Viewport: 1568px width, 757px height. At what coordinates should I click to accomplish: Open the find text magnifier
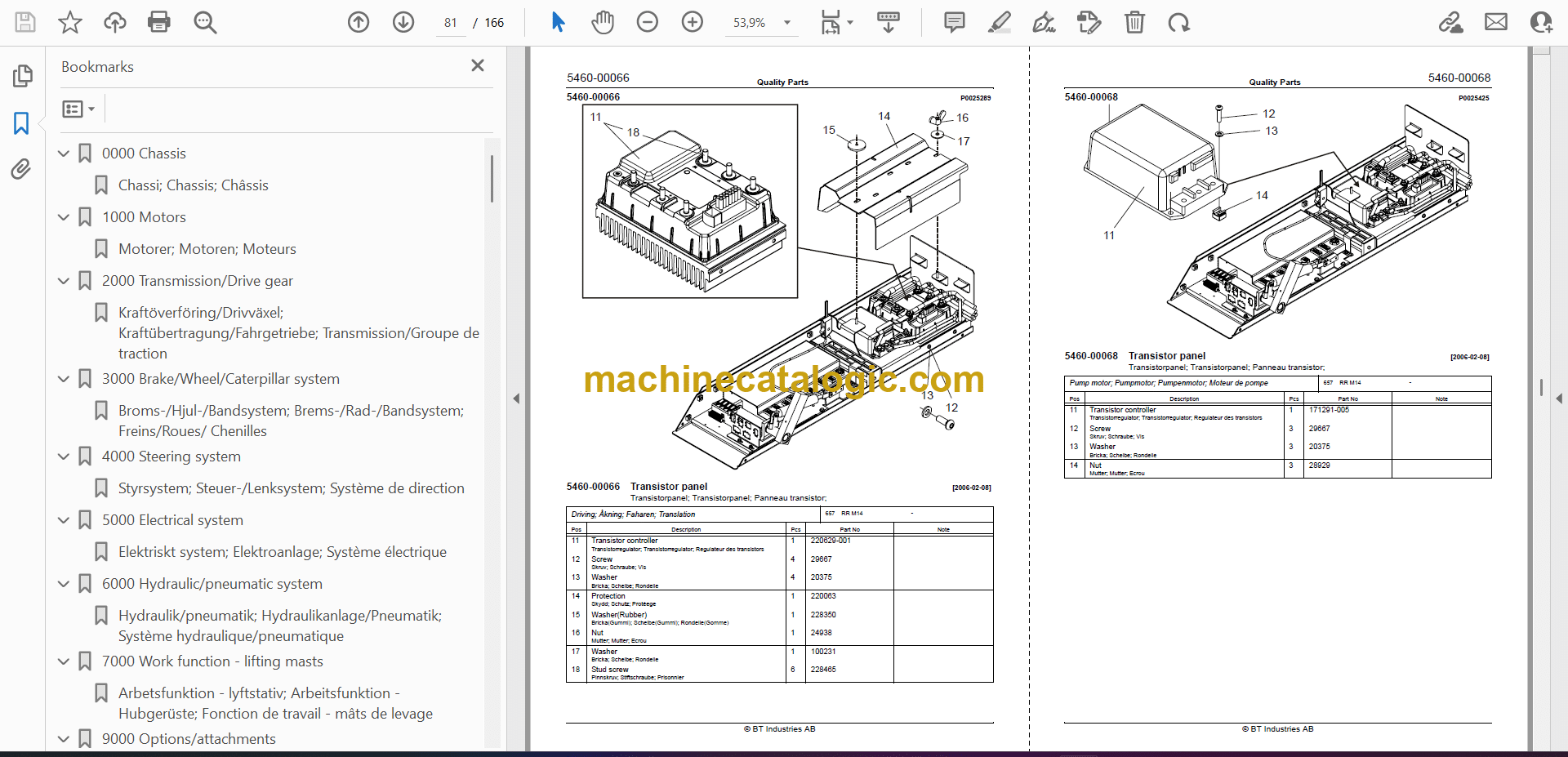tap(205, 22)
